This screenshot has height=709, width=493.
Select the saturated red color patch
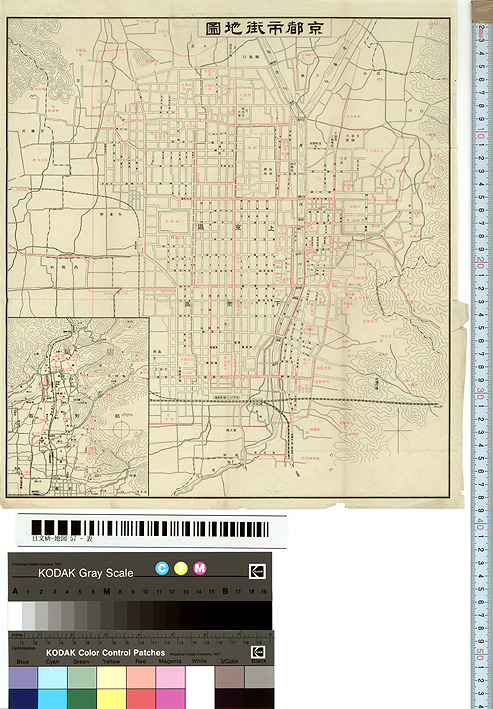[x=141, y=699]
